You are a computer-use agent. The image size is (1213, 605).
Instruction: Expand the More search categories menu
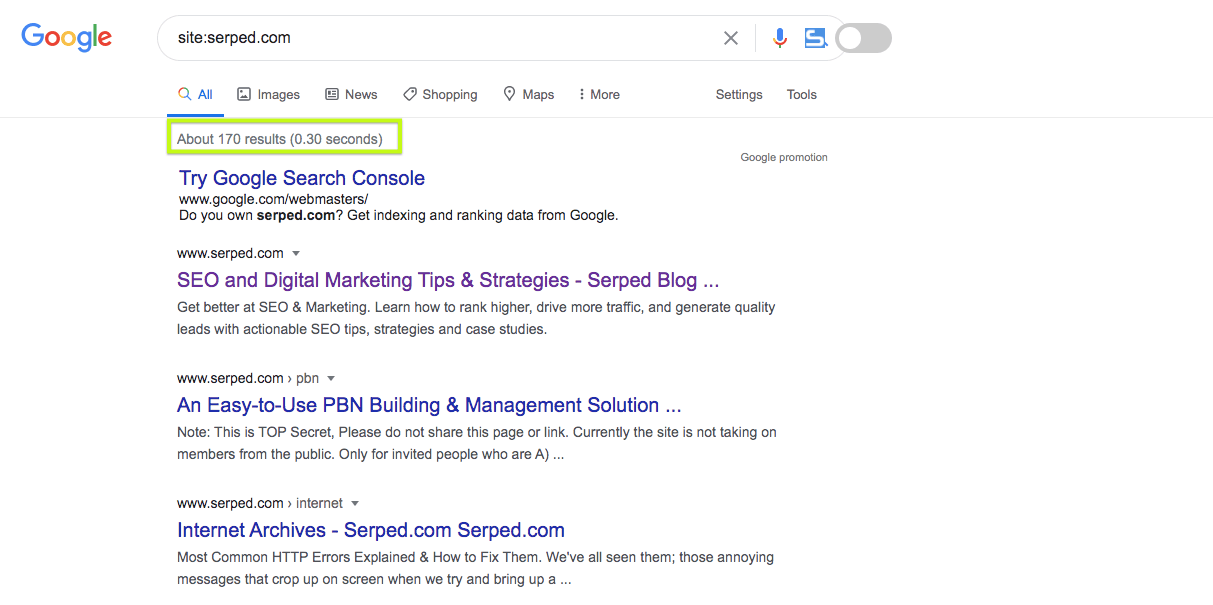pos(599,94)
